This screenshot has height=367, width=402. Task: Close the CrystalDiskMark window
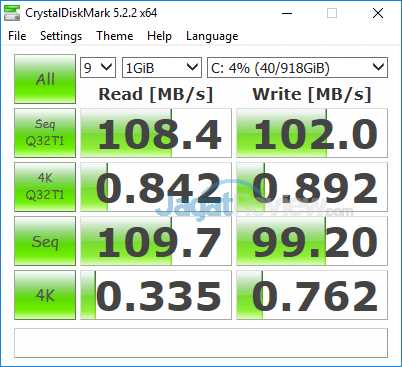pyautogui.click(x=378, y=13)
